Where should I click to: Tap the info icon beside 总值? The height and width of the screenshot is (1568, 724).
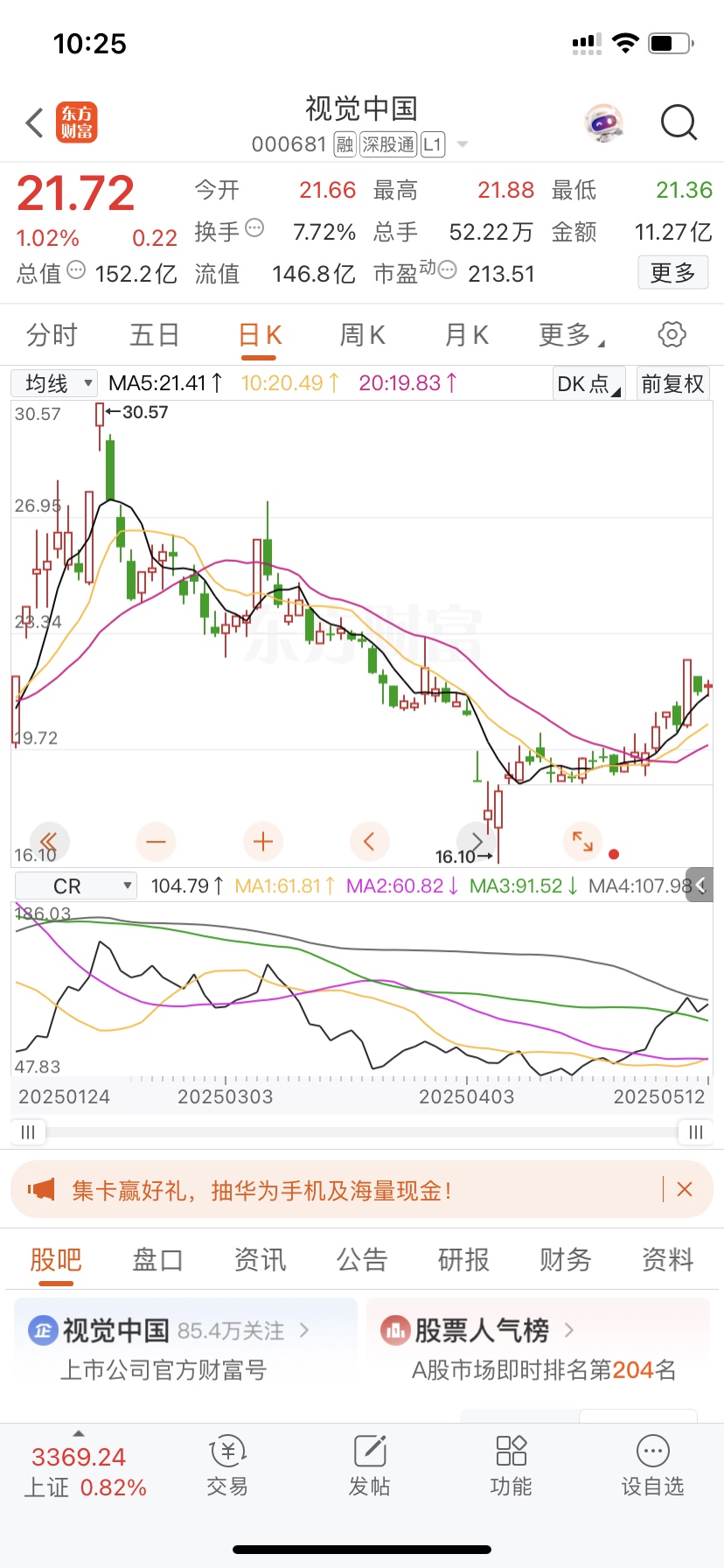tap(76, 270)
